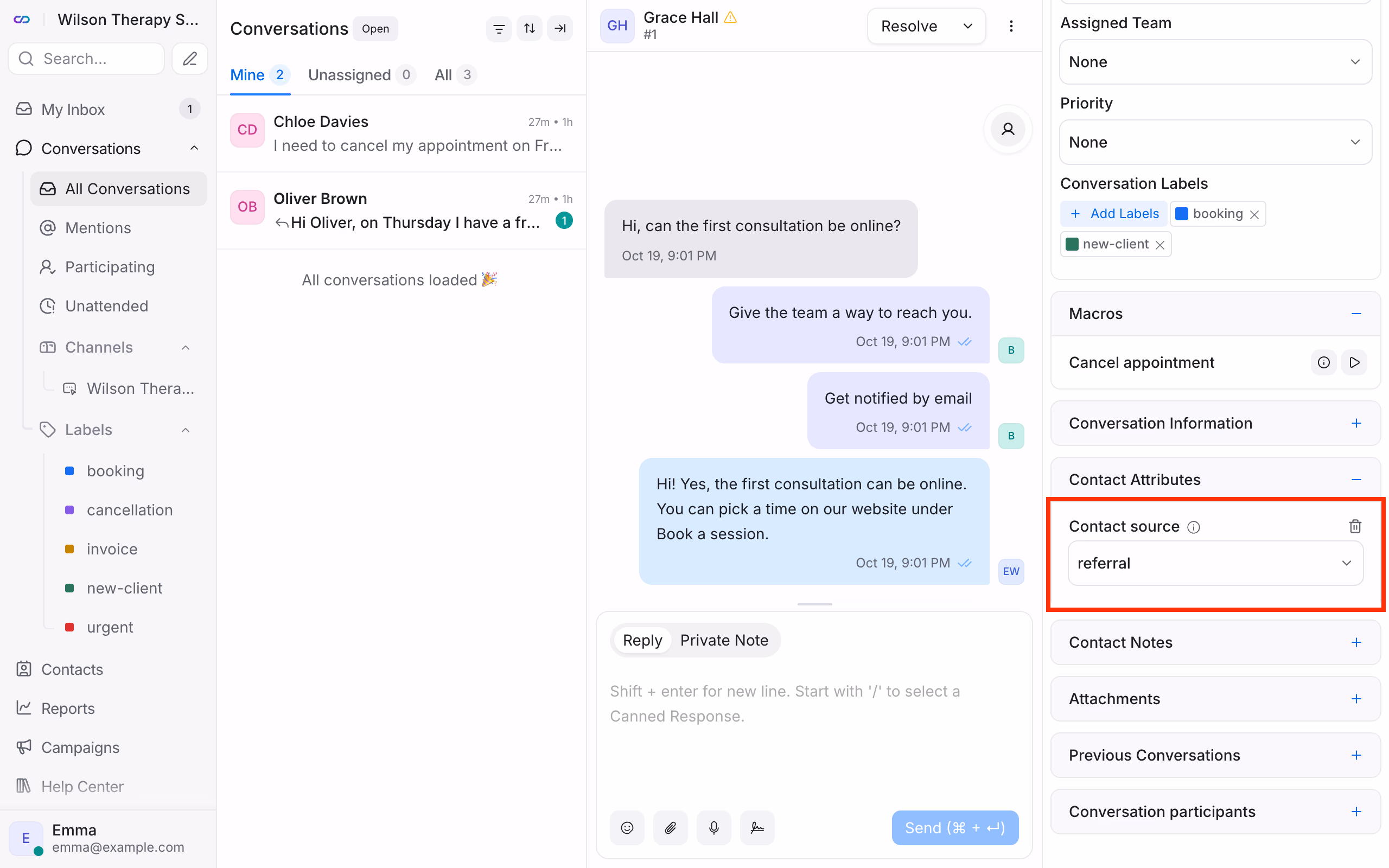Open the conversation filter icon
This screenshot has width=1389, height=868.
tap(499, 28)
